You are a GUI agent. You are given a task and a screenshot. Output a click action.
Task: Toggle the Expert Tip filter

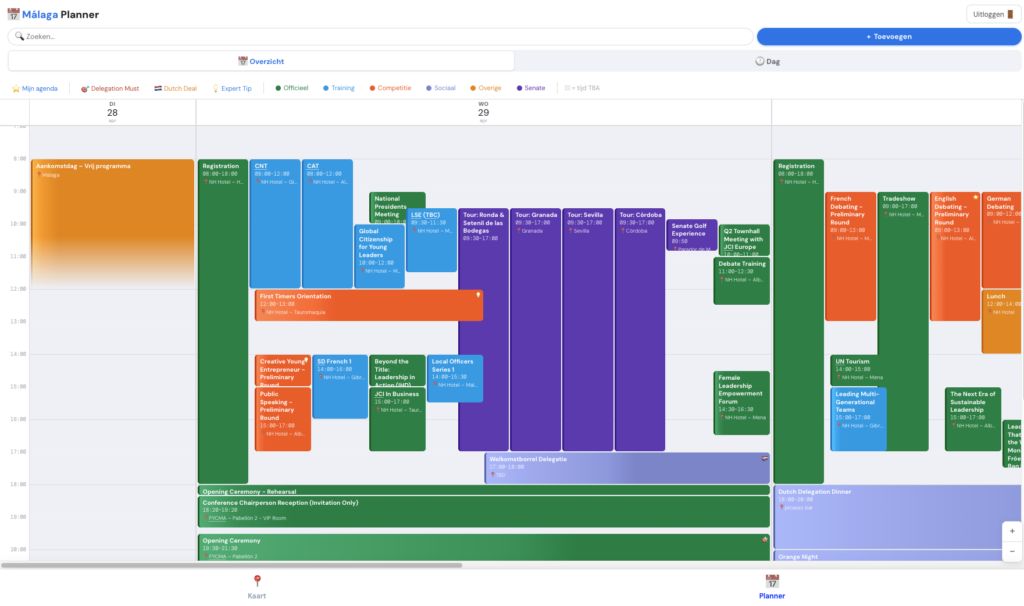tap(234, 88)
